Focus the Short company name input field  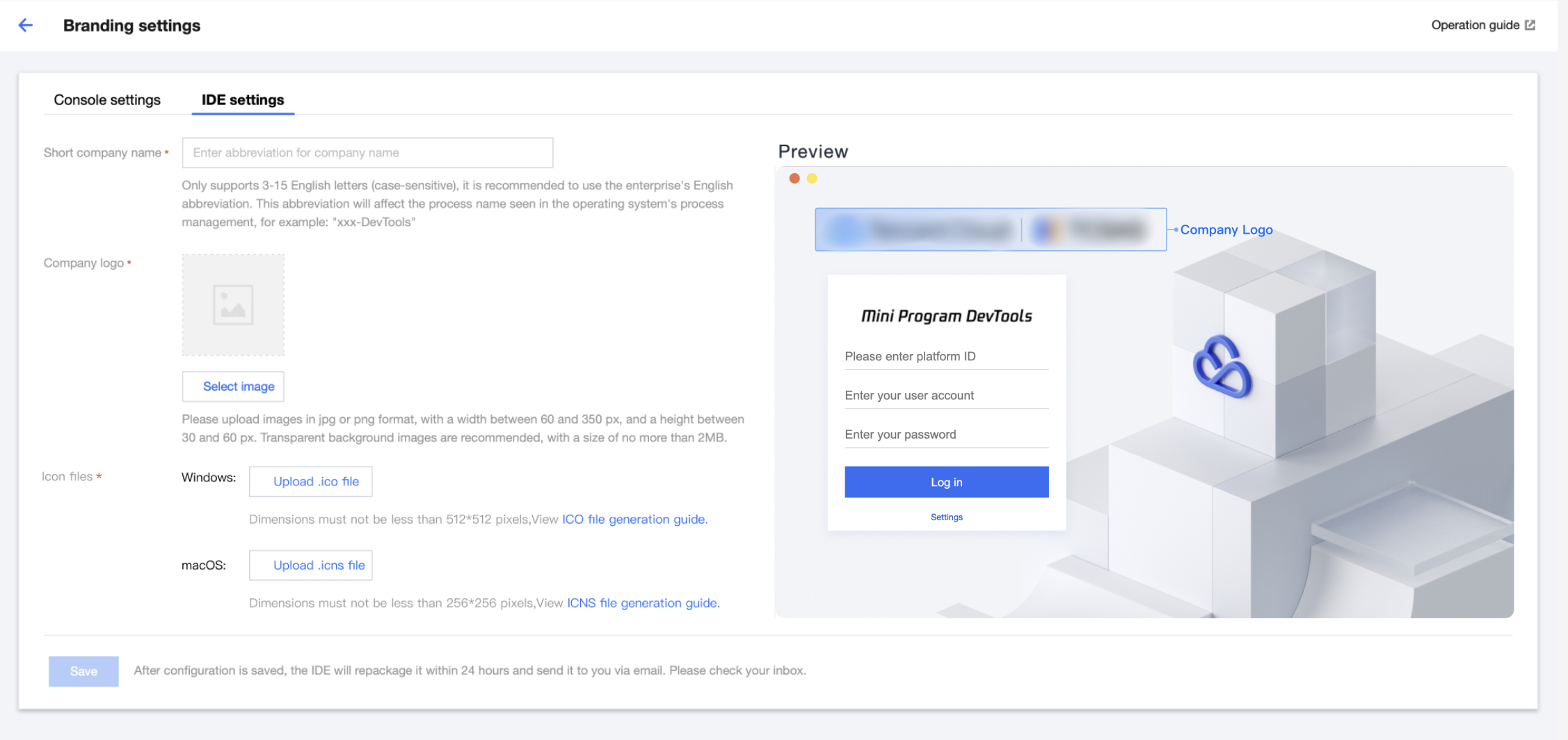pos(367,153)
